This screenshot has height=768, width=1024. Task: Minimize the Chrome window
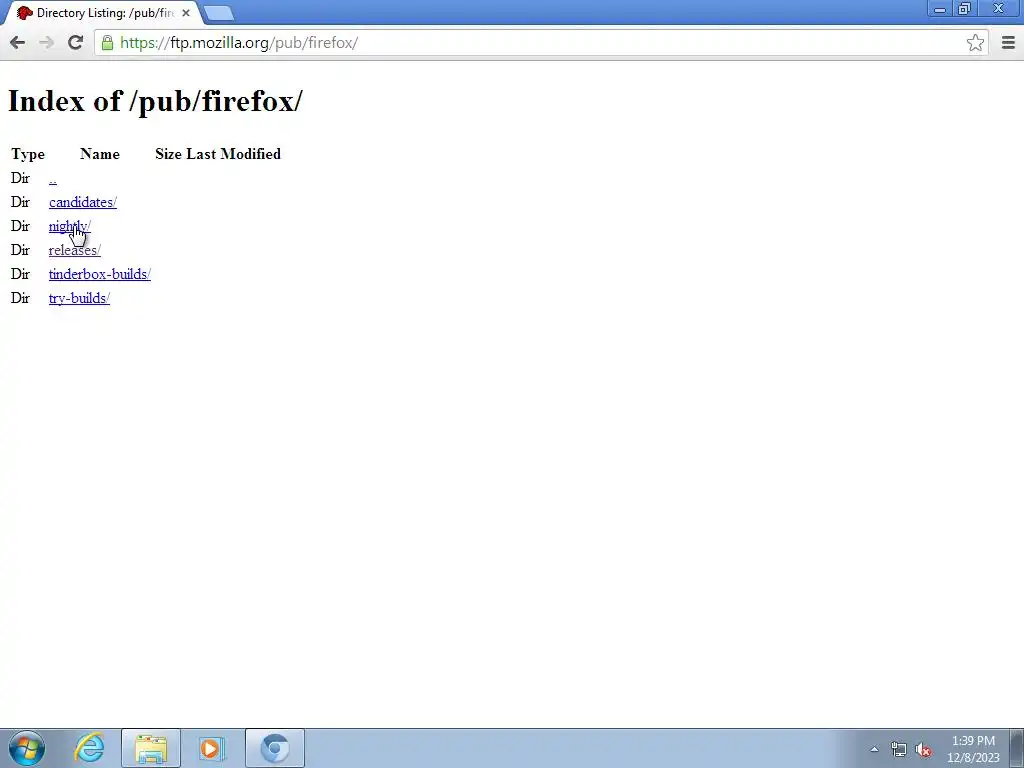pos(940,9)
